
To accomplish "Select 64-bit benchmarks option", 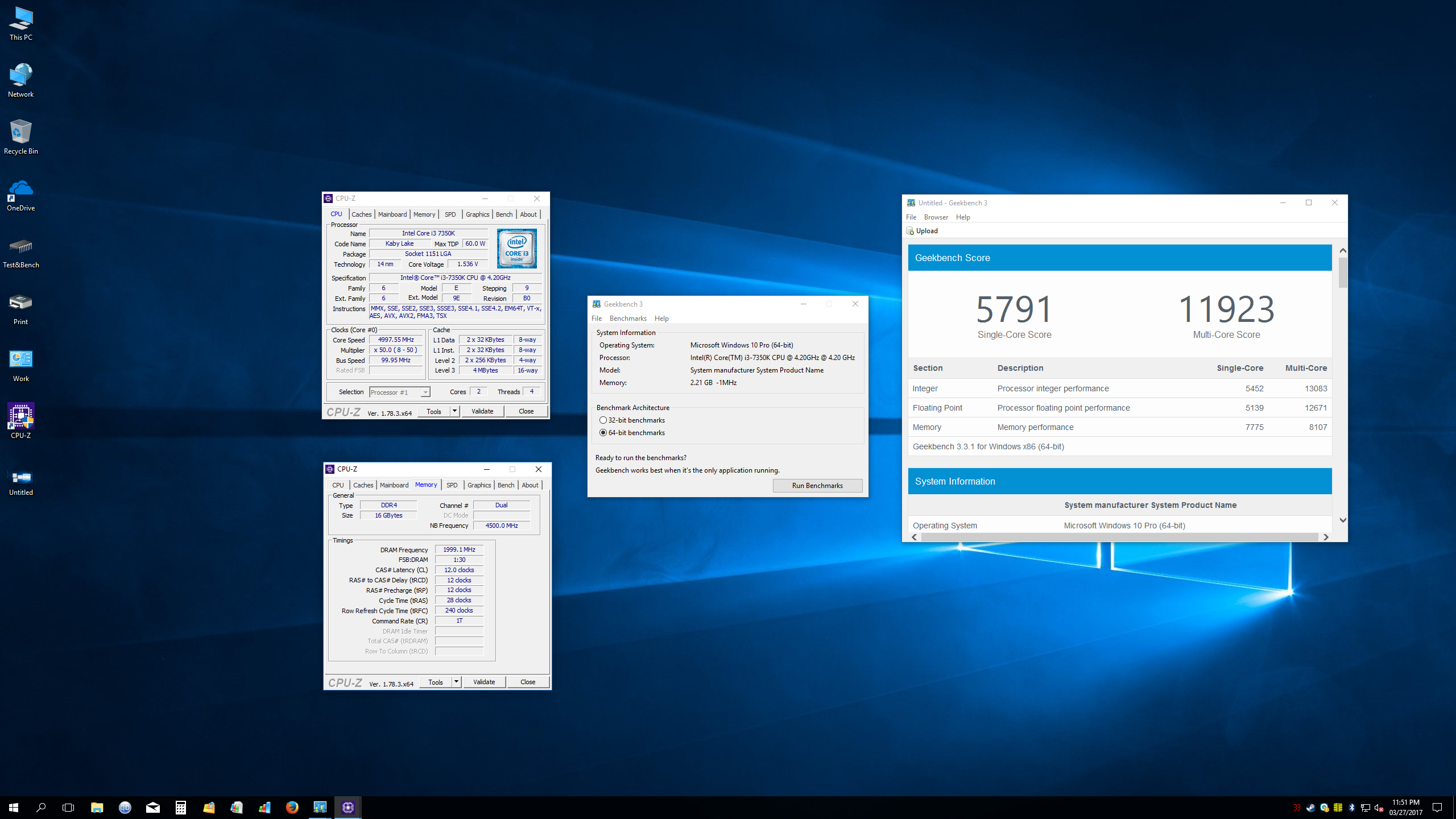I will coord(632,433).
